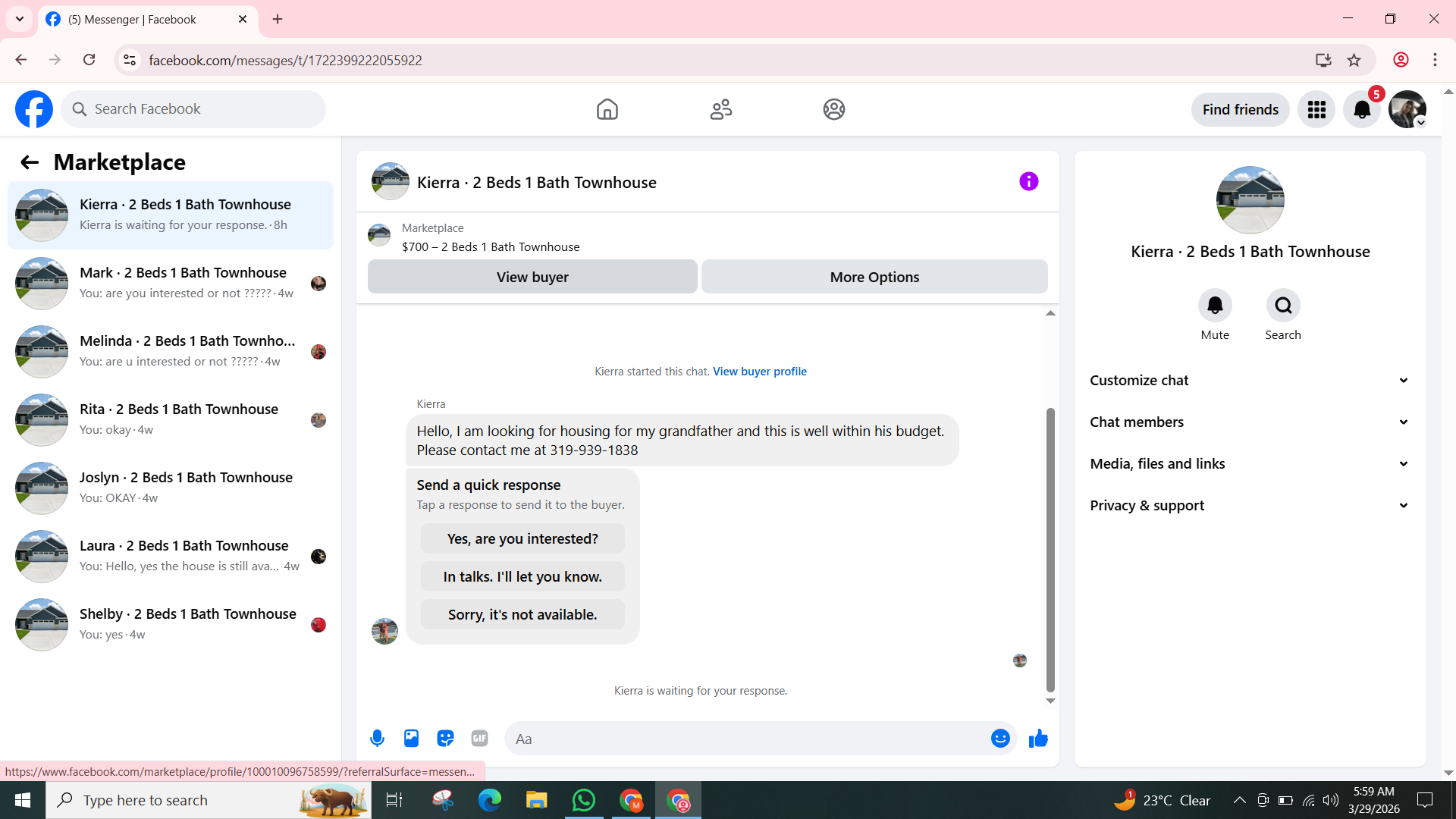Open Mark townhouse conversation
The image size is (1456, 819).
(x=171, y=284)
